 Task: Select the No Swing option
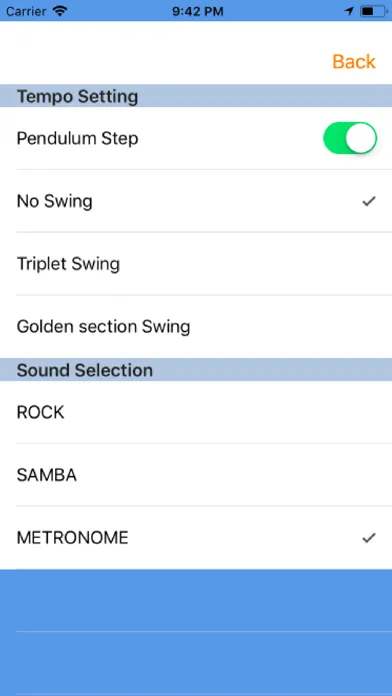196,201
